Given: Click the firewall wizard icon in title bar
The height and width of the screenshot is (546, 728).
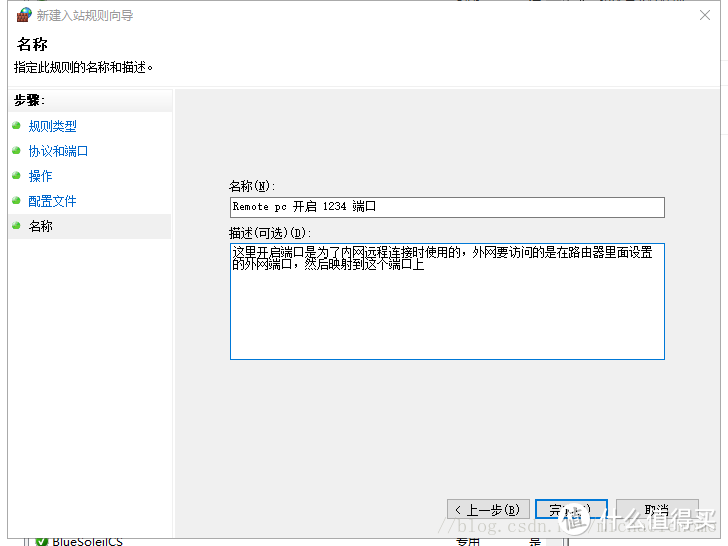Looking at the screenshot, I should 23,15.
